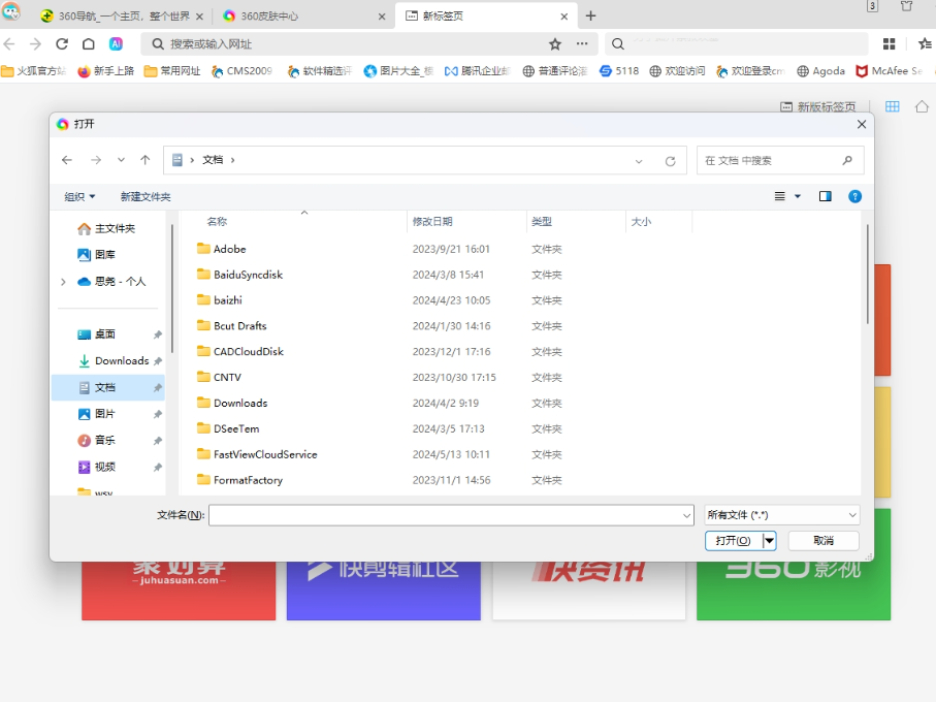Open 新手上路 bookmark
Image resolution: width=936 pixels, height=702 pixels.
tap(106, 71)
